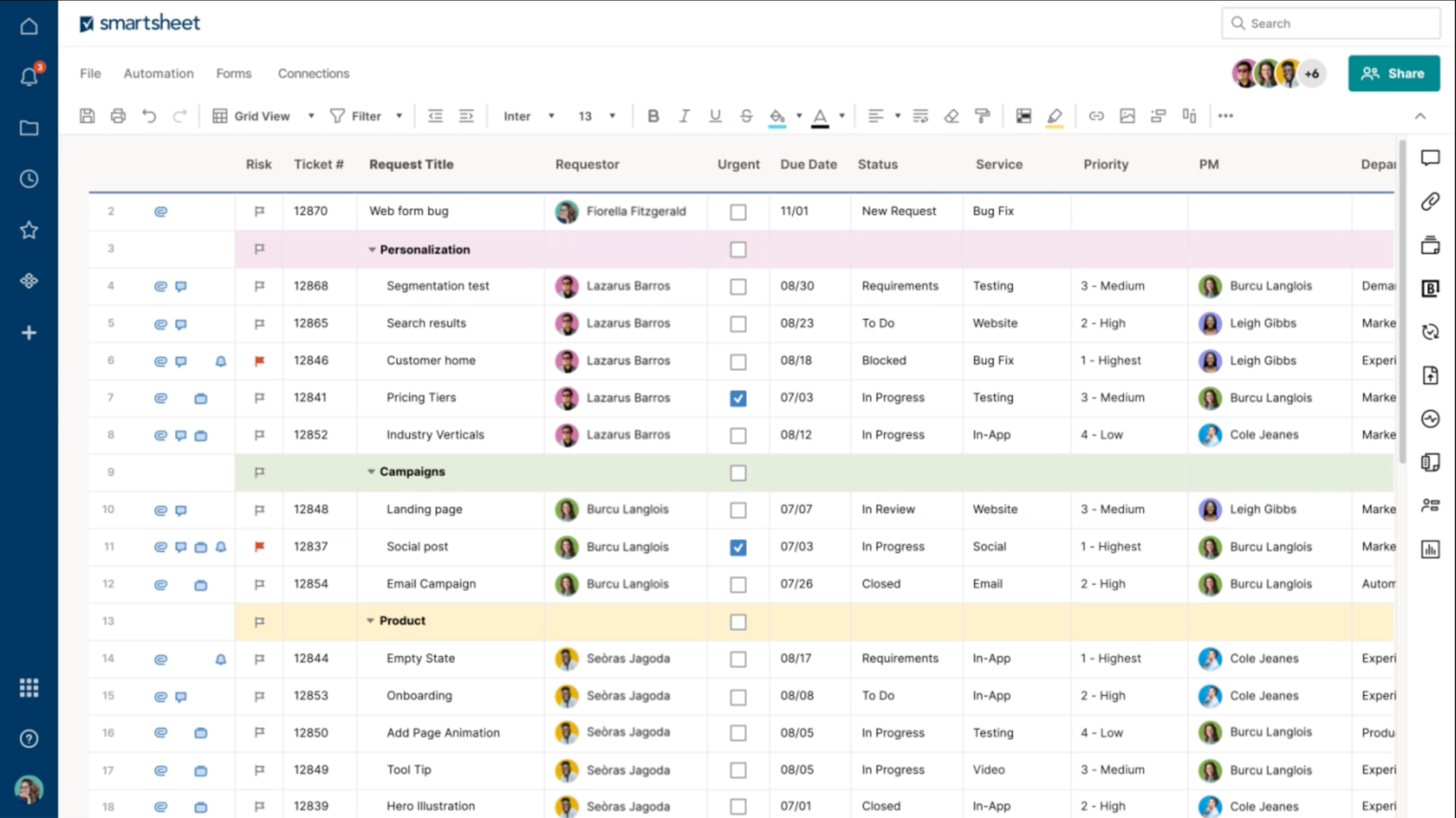Open the Activity Log icon in right sidebar
Screen dimensions: 1456x818
pyautogui.click(x=1430, y=419)
